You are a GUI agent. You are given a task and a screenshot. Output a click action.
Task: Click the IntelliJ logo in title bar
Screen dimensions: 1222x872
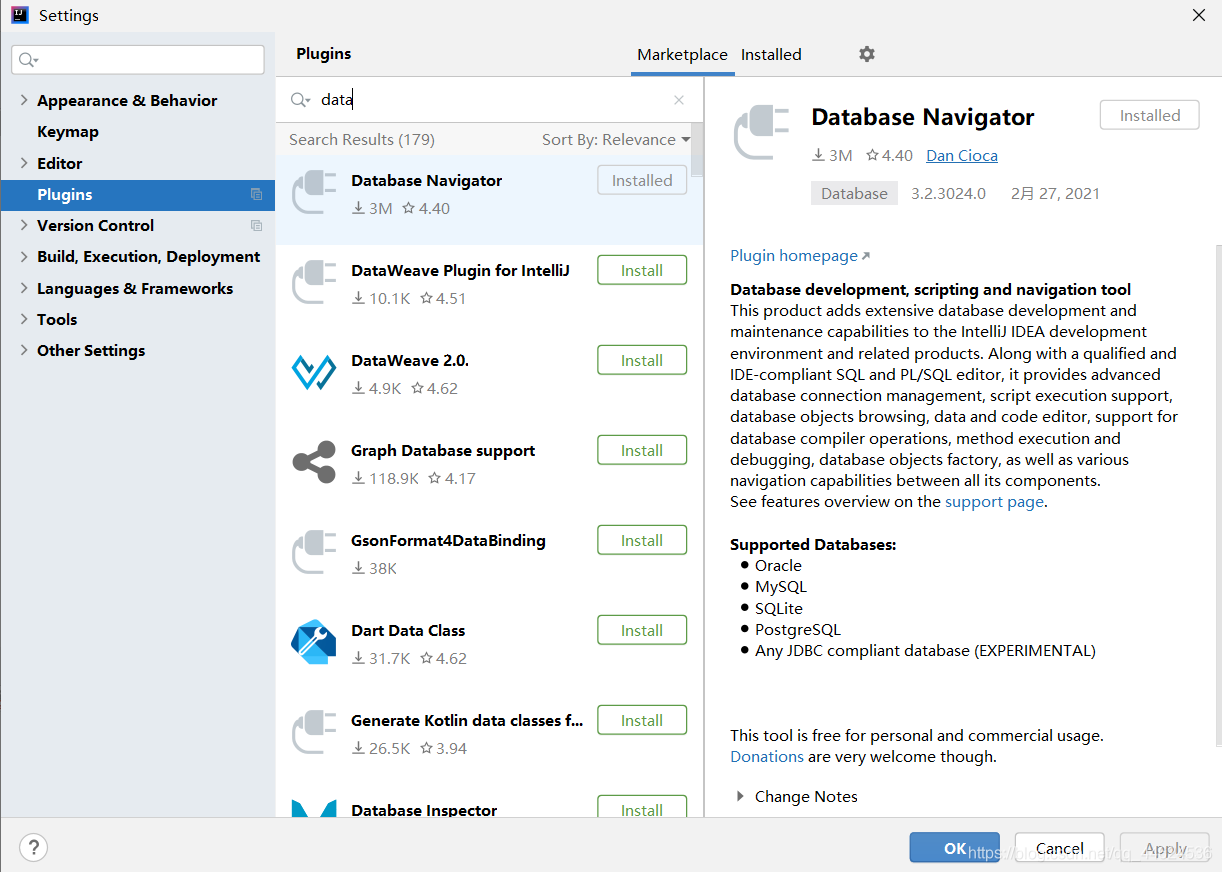19,15
